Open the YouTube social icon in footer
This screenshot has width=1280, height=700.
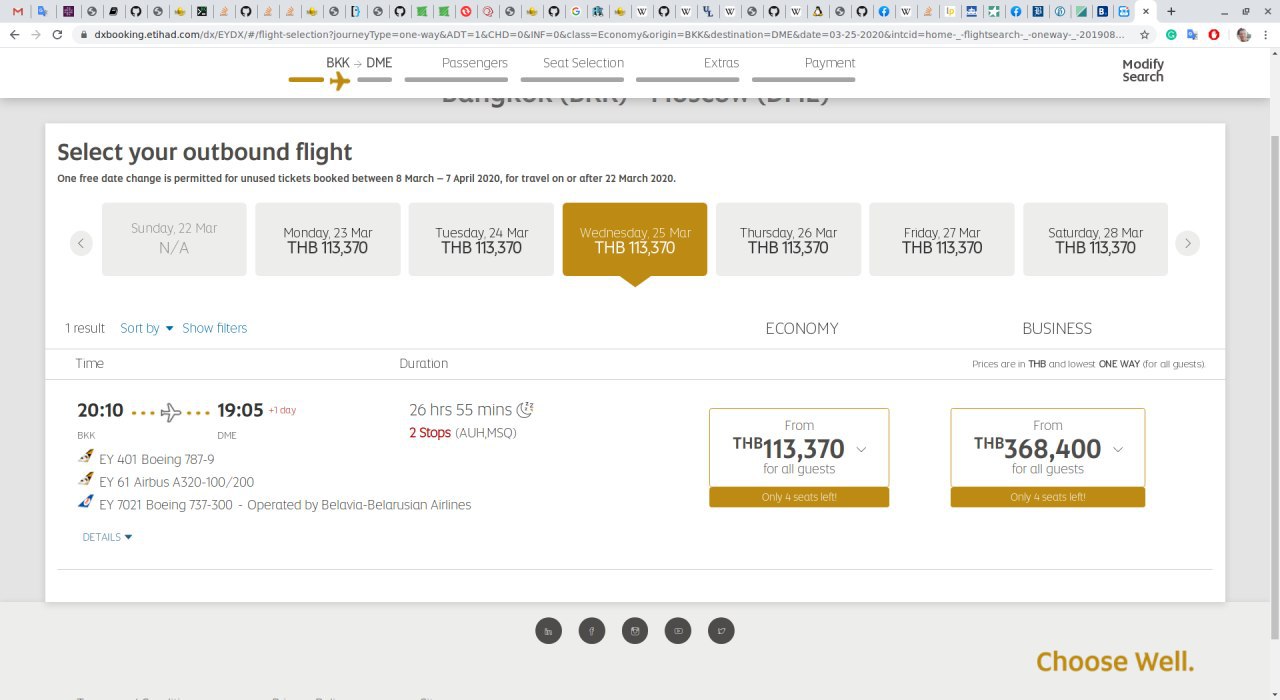(678, 631)
